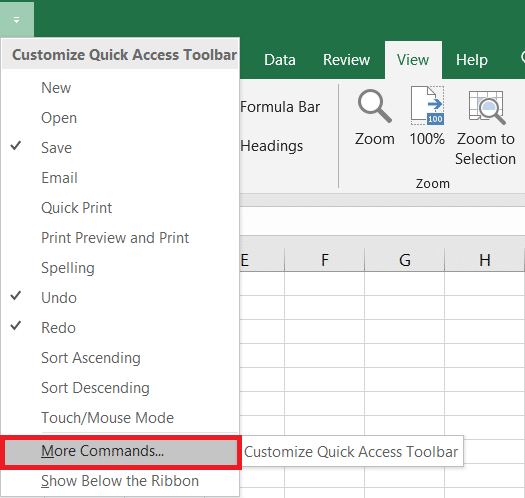Click the Zoom magnifier icon
Screen dimensions: 525x498
tap(375, 106)
